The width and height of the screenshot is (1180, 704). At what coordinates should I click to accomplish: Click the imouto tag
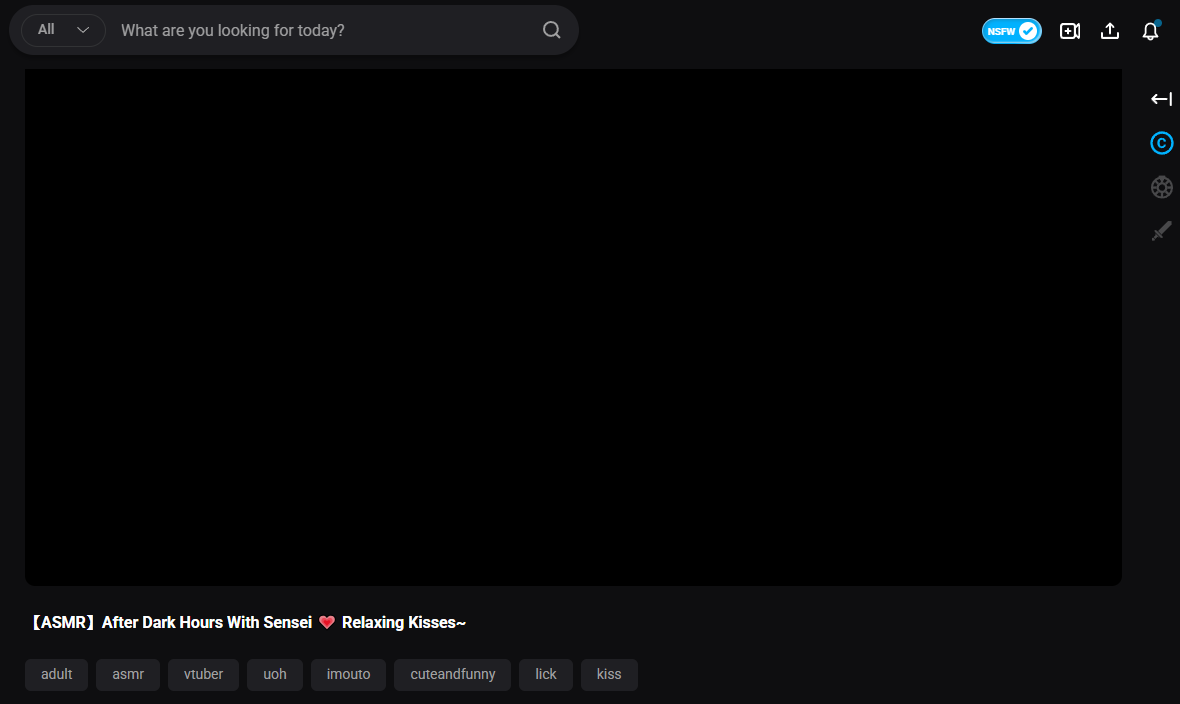click(348, 675)
